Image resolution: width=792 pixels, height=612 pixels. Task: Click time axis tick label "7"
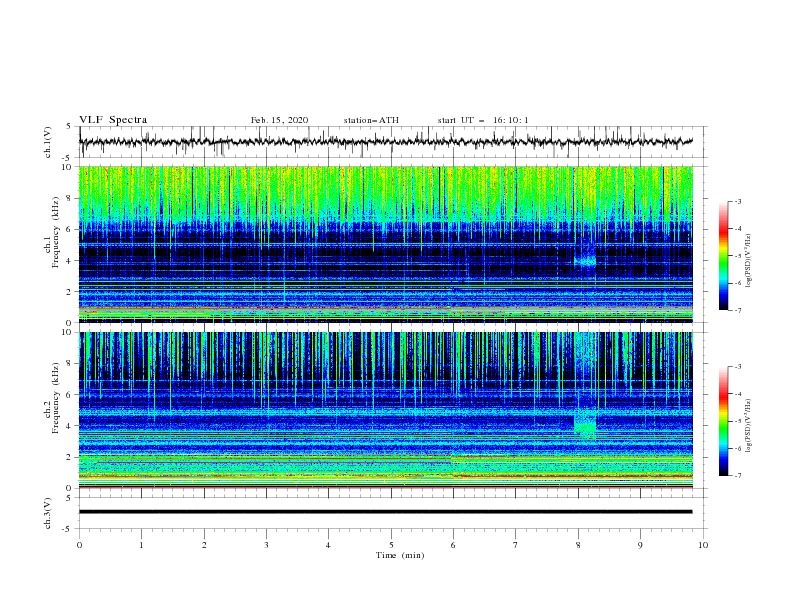tap(516, 545)
